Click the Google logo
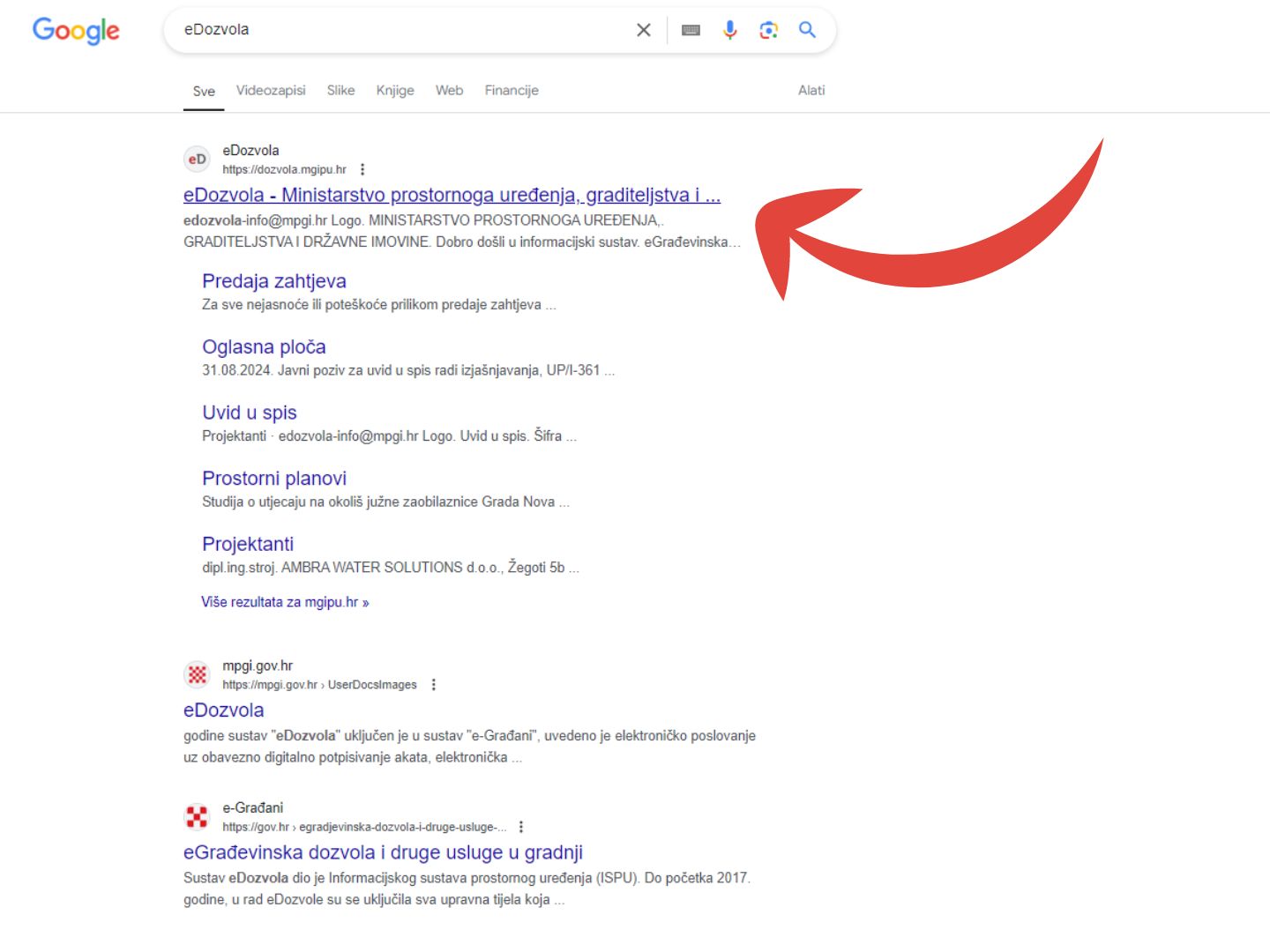The image size is (1270, 952). pos(76,31)
